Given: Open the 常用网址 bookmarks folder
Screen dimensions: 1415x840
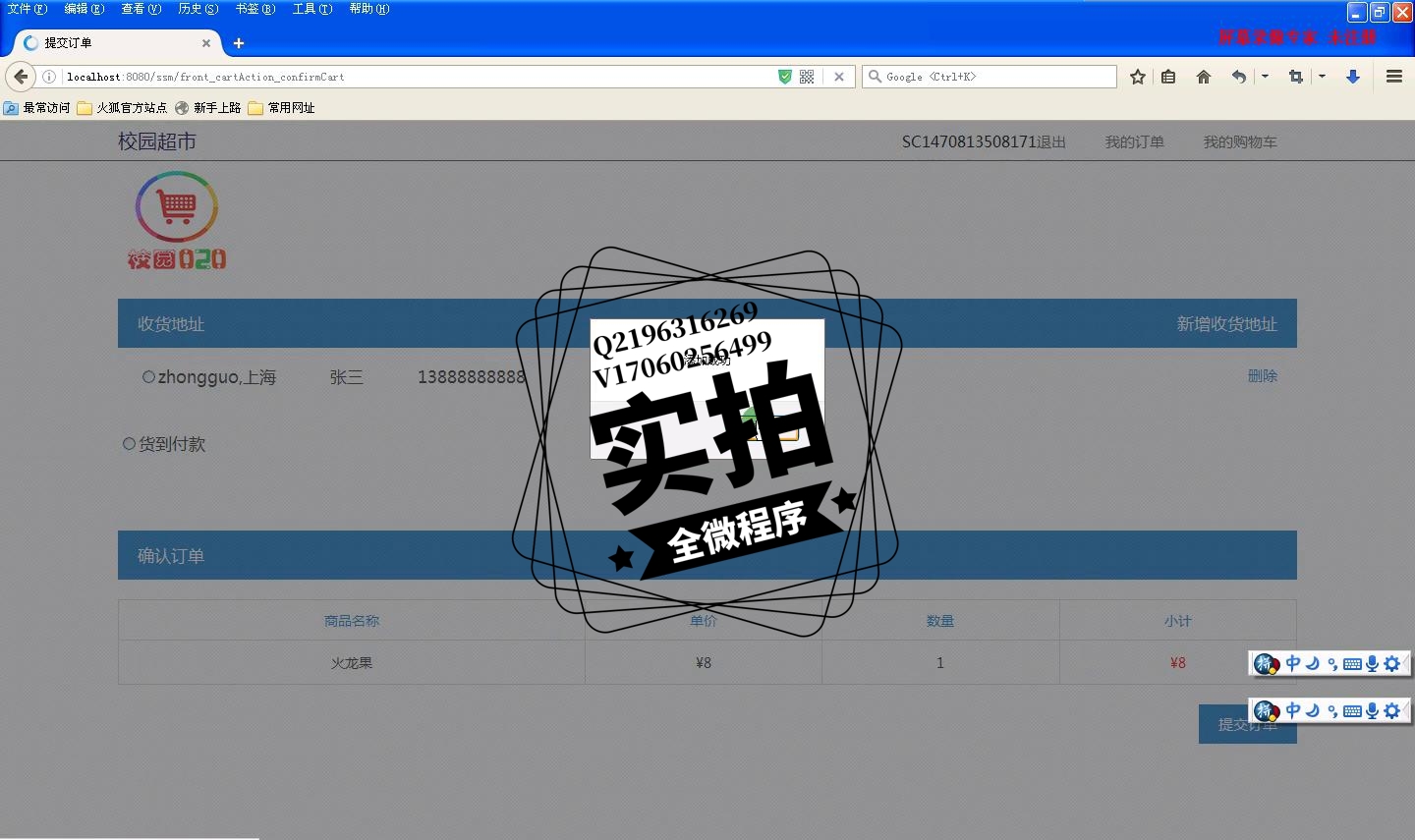Looking at the screenshot, I should (282, 108).
